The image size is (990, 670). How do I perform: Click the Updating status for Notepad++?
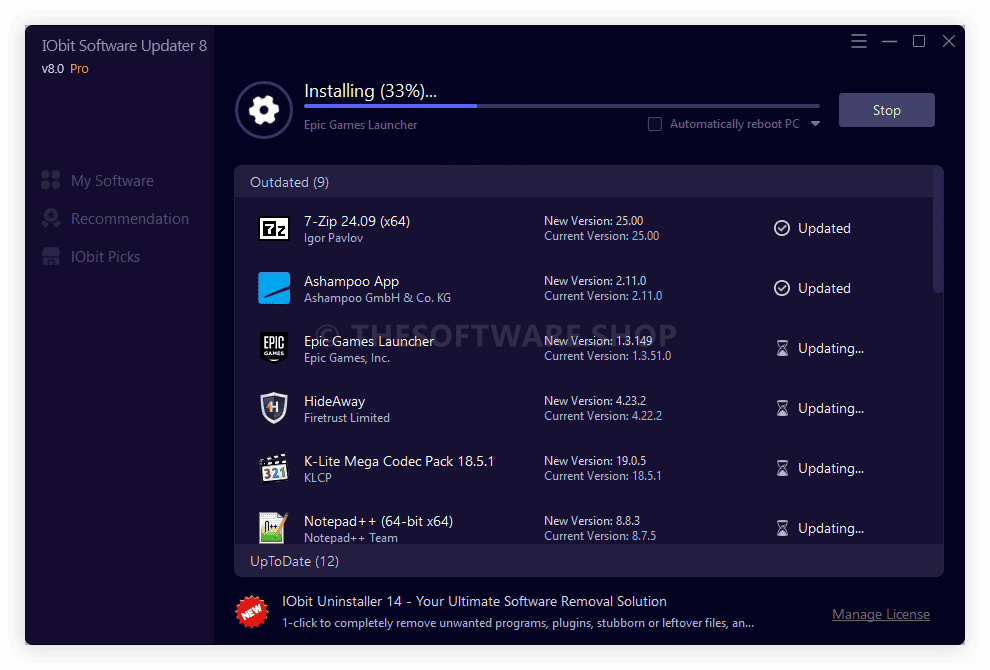point(831,528)
